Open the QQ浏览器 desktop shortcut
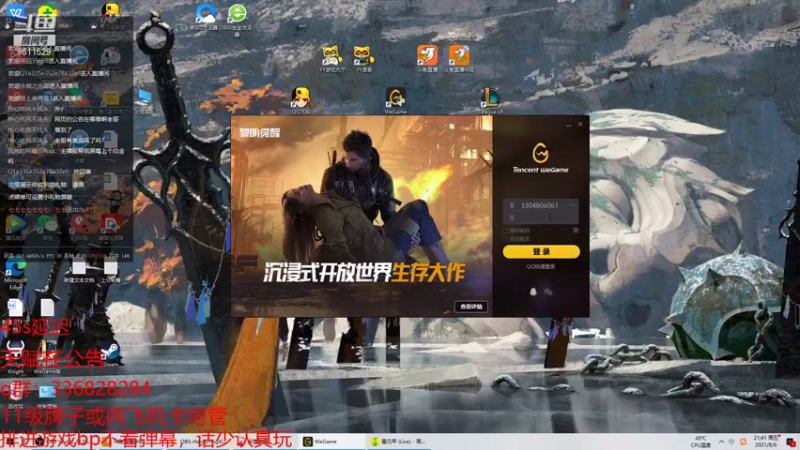This screenshot has height=450, width=800. pyautogui.click(x=206, y=17)
